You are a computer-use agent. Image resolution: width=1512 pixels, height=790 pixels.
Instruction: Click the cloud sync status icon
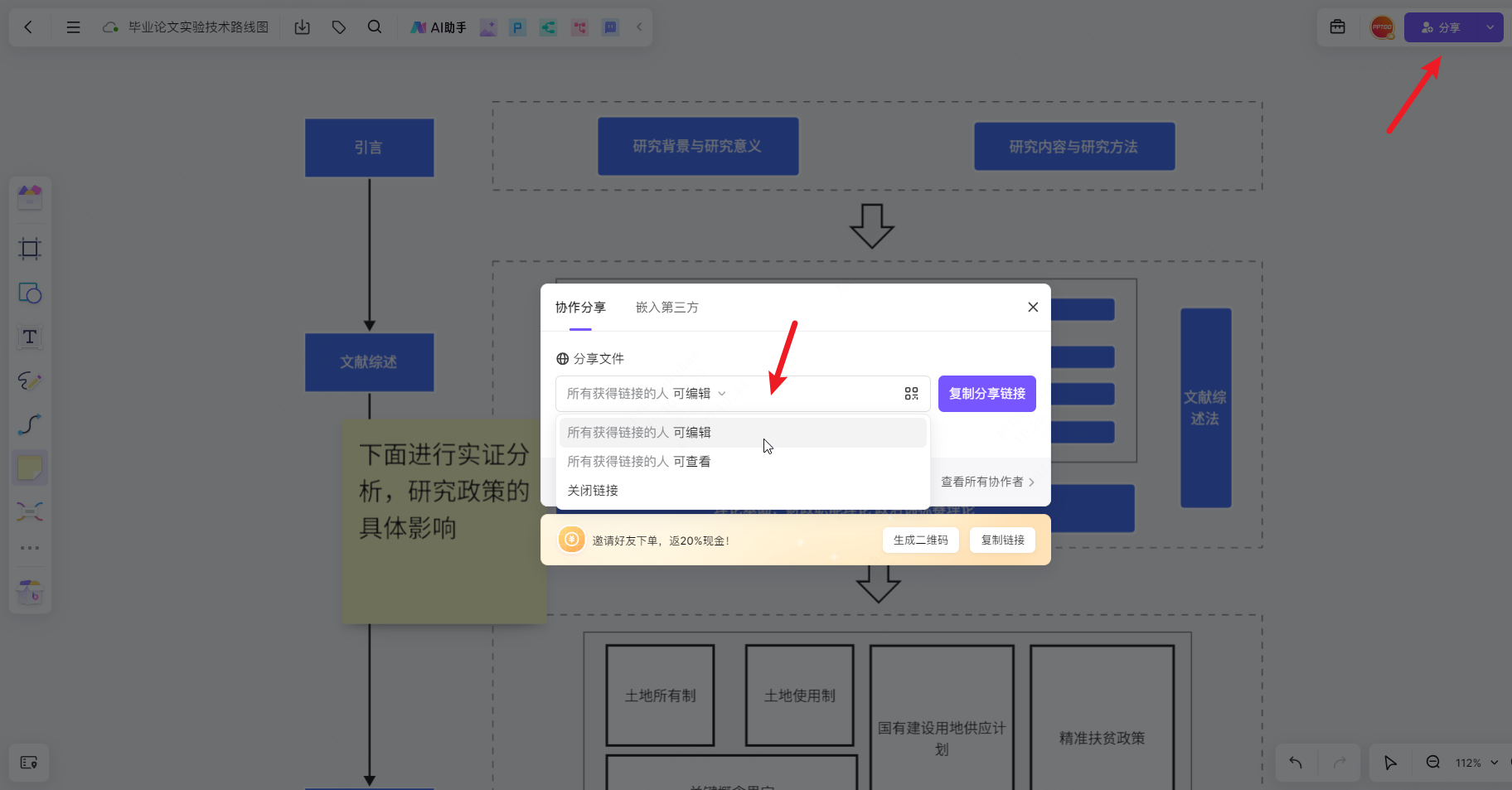pyautogui.click(x=110, y=27)
